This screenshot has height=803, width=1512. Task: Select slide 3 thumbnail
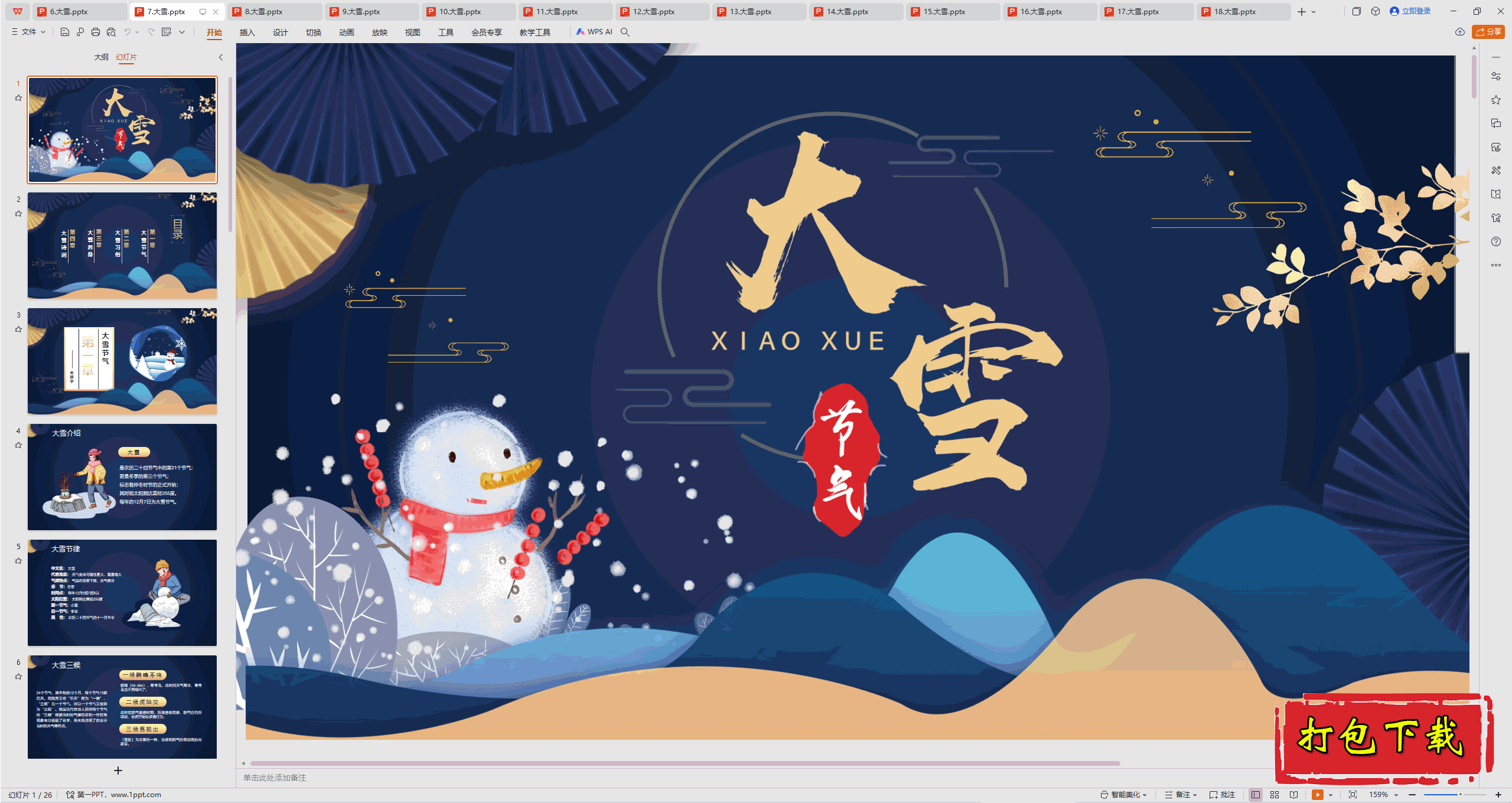pyautogui.click(x=122, y=361)
